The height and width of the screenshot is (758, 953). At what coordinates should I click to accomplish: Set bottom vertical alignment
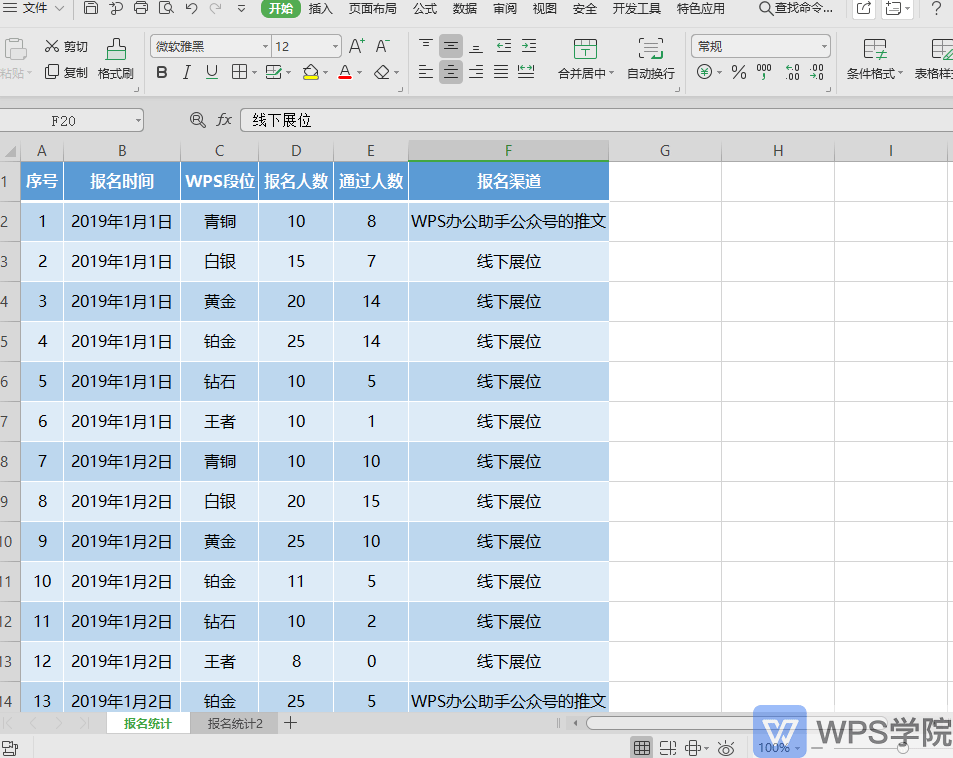pos(476,46)
